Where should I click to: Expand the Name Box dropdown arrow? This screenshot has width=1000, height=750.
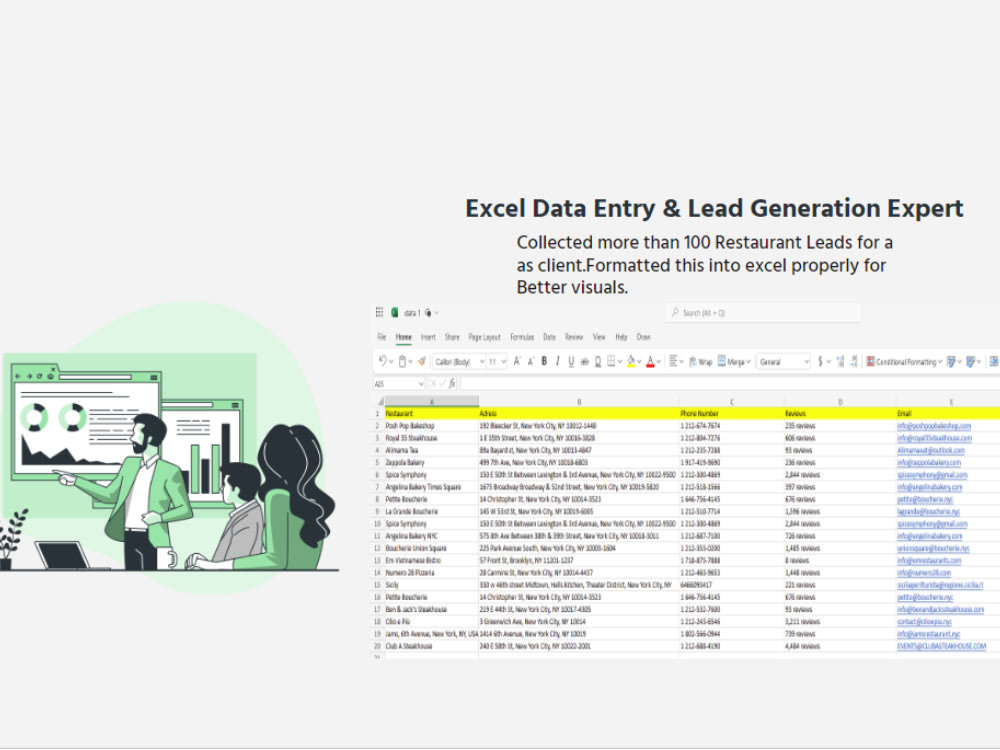click(x=421, y=383)
